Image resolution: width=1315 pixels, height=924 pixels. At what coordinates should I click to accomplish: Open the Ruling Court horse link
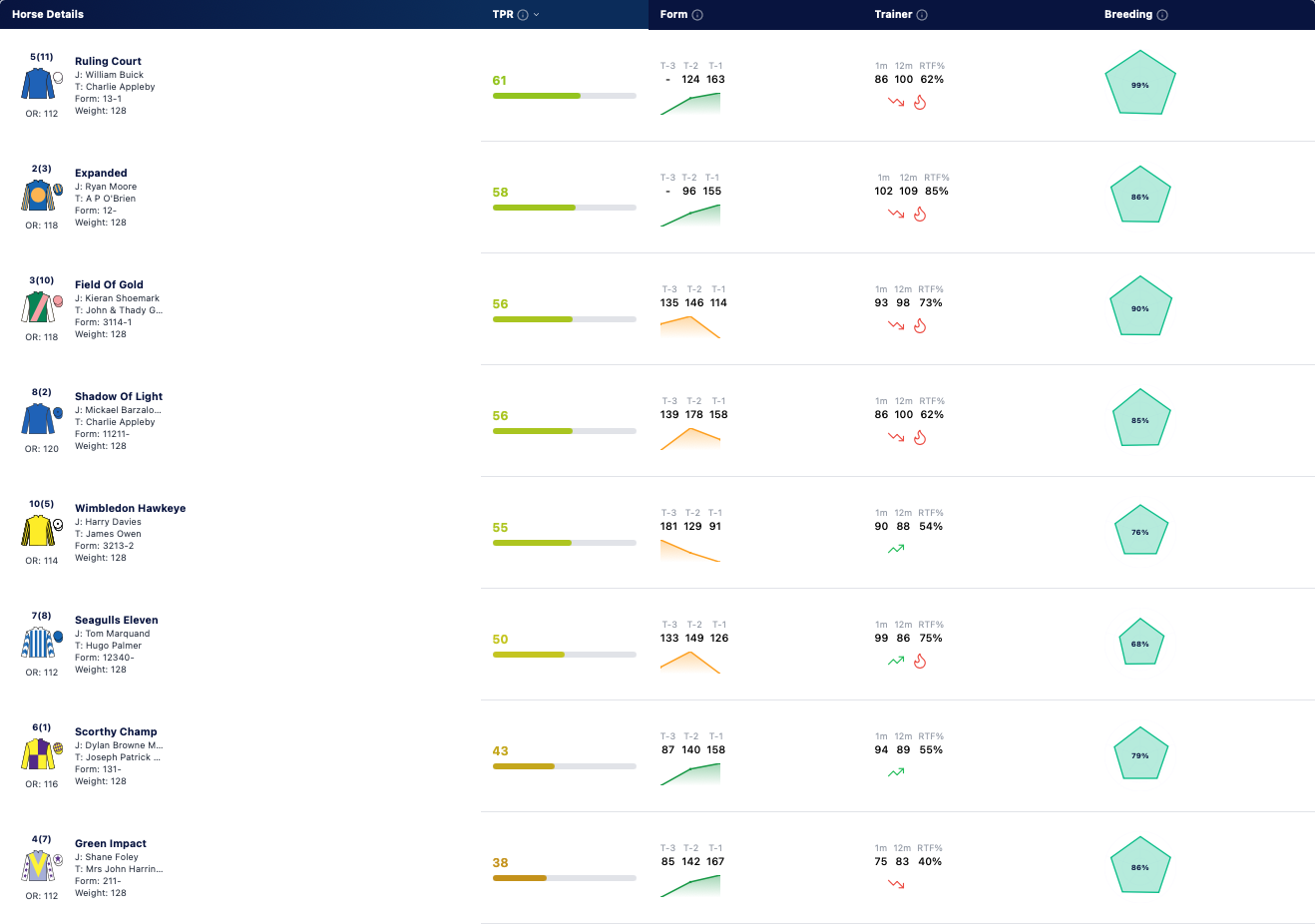[x=108, y=61]
